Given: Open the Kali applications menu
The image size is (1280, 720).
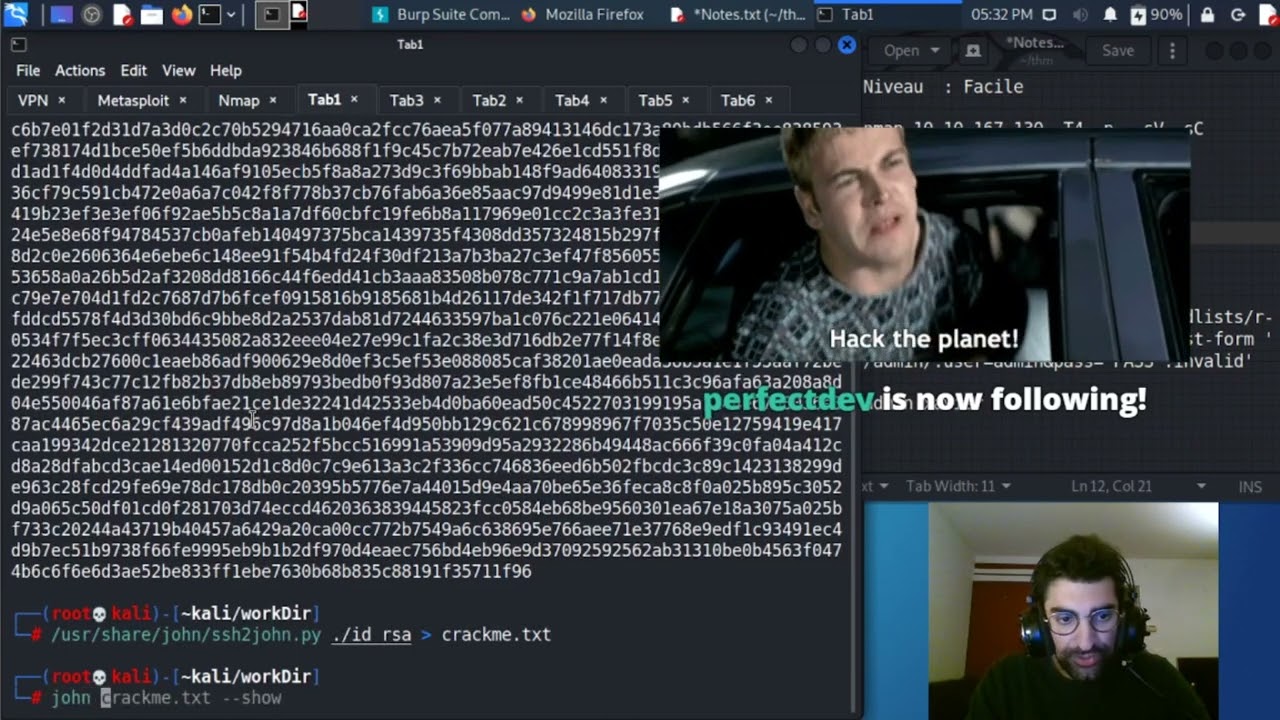Looking at the screenshot, I should point(16,14).
